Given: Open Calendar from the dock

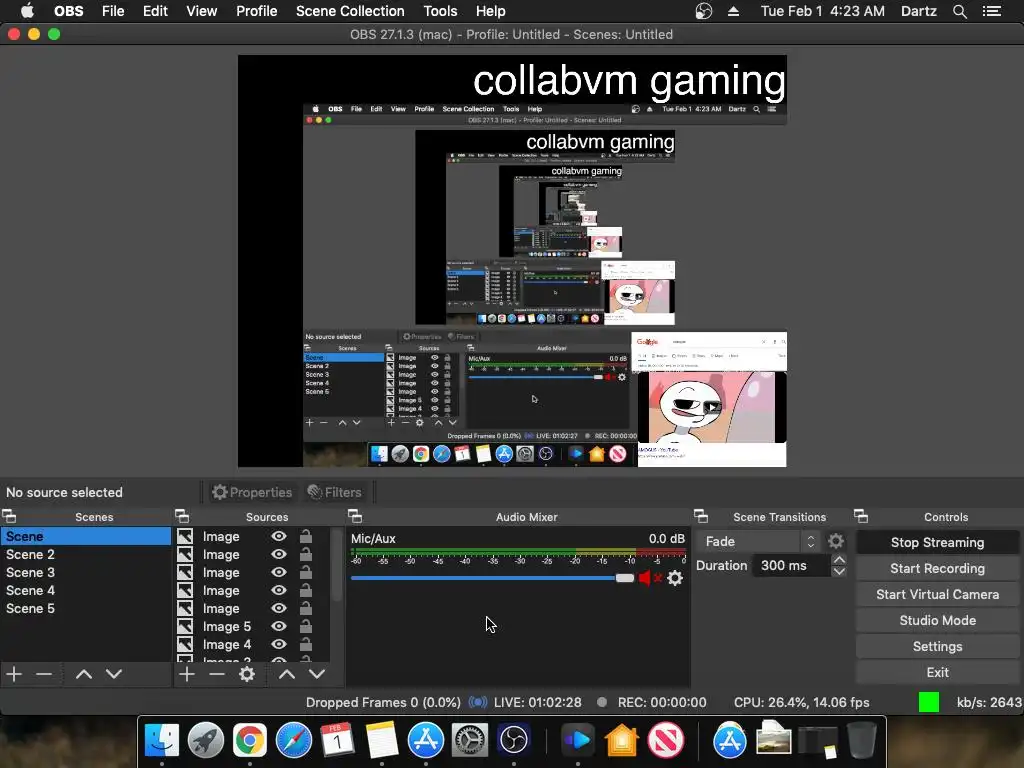Looking at the screenshot, I should click(338, 741).
